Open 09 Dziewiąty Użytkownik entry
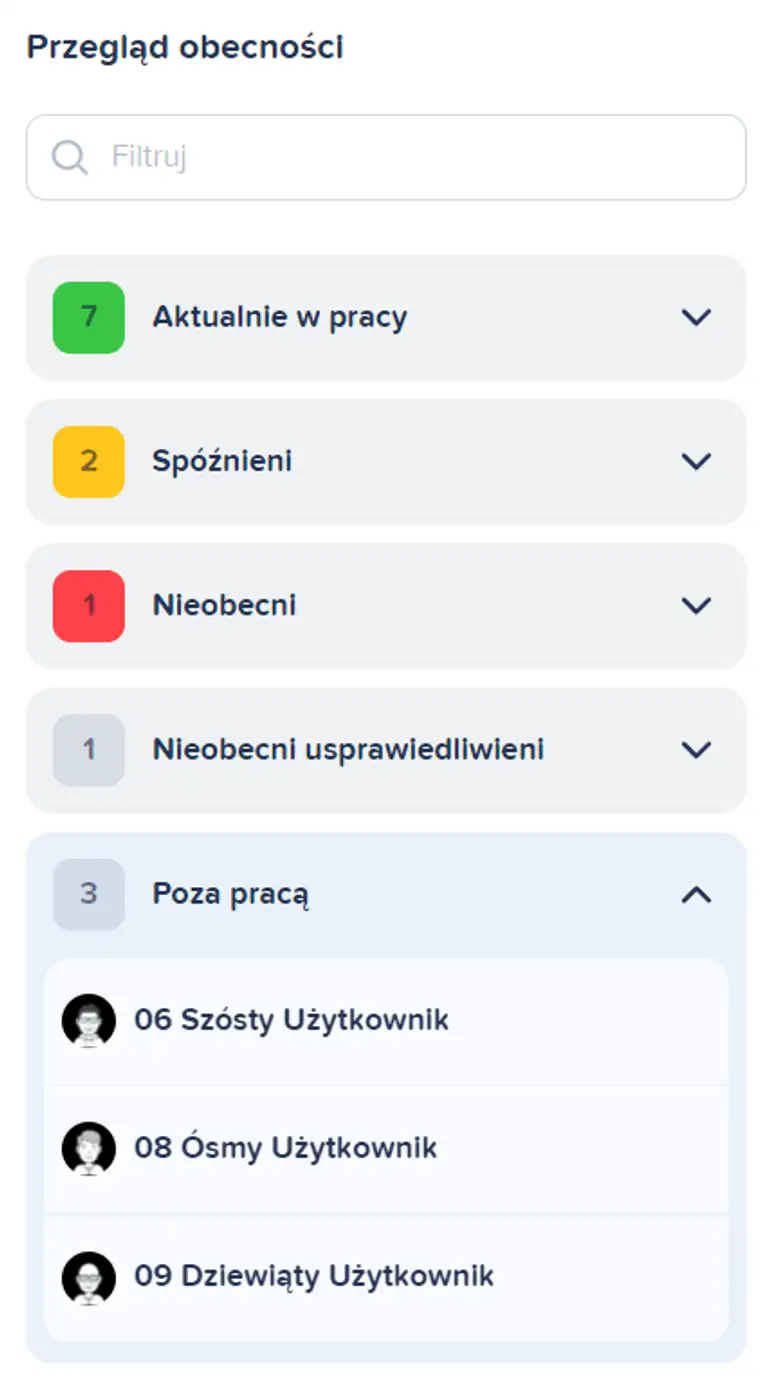 coord(314,1276)
